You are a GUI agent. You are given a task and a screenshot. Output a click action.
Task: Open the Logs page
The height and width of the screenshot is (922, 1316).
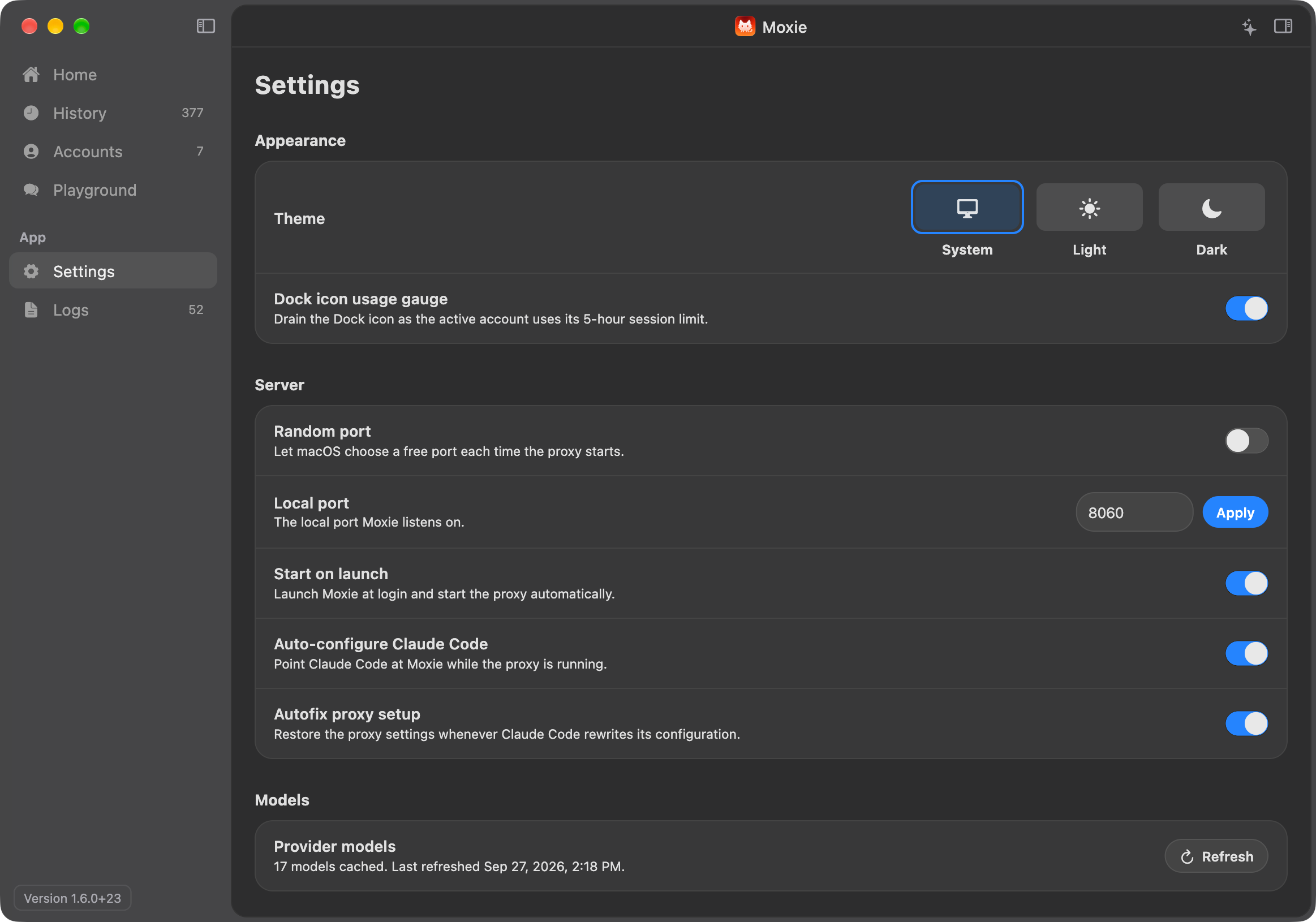pyautogui.click(x=113, y=309)
